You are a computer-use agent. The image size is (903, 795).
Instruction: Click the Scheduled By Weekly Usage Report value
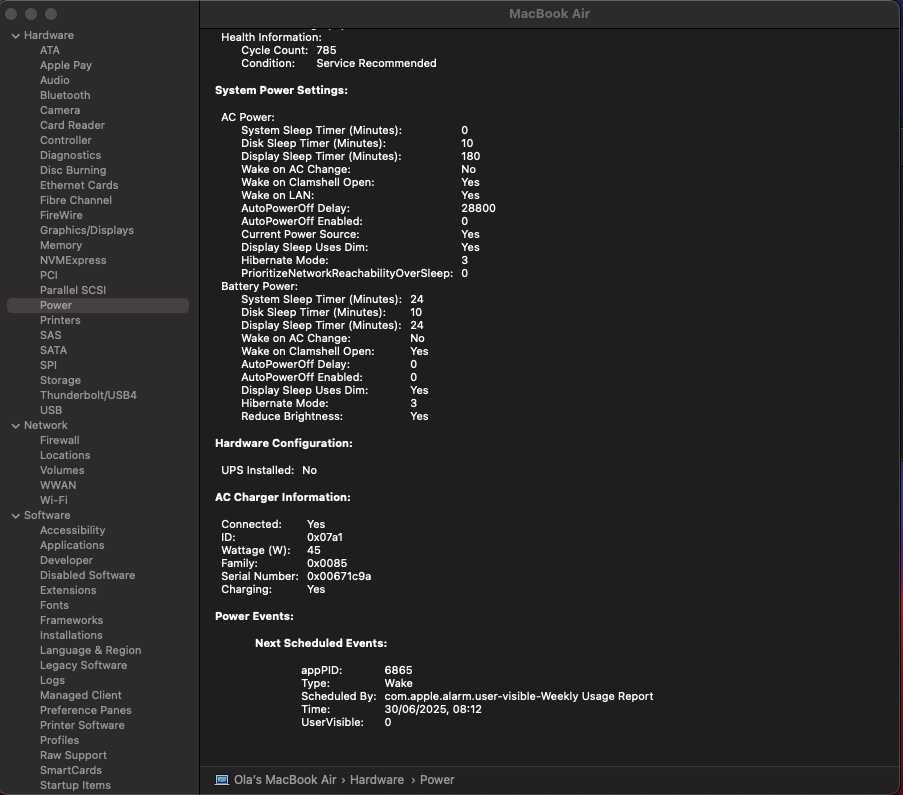coord(519,696)
